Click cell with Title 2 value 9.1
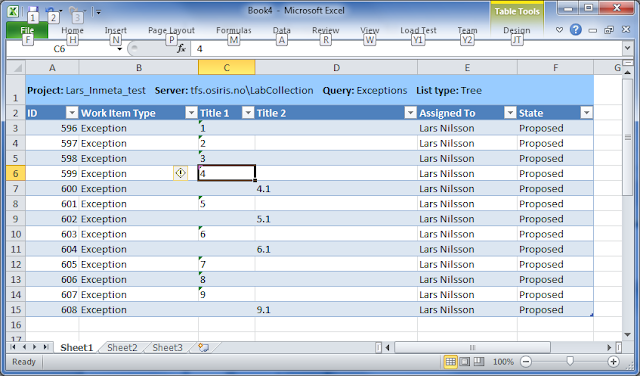The width and height of the screenshot is (640, 376). point(336,310)
